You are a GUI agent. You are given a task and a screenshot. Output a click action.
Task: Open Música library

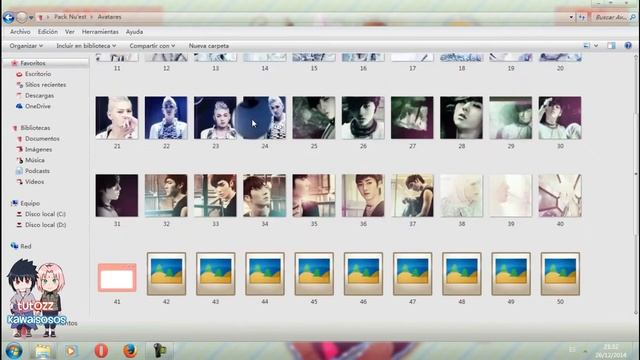(35, 160)
